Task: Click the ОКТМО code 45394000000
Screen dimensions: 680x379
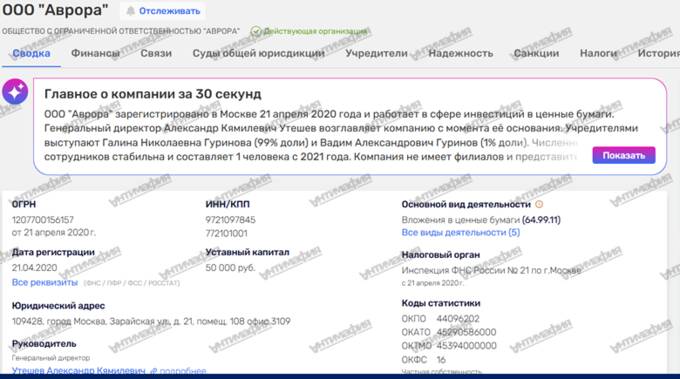Action: coord(466,346)
